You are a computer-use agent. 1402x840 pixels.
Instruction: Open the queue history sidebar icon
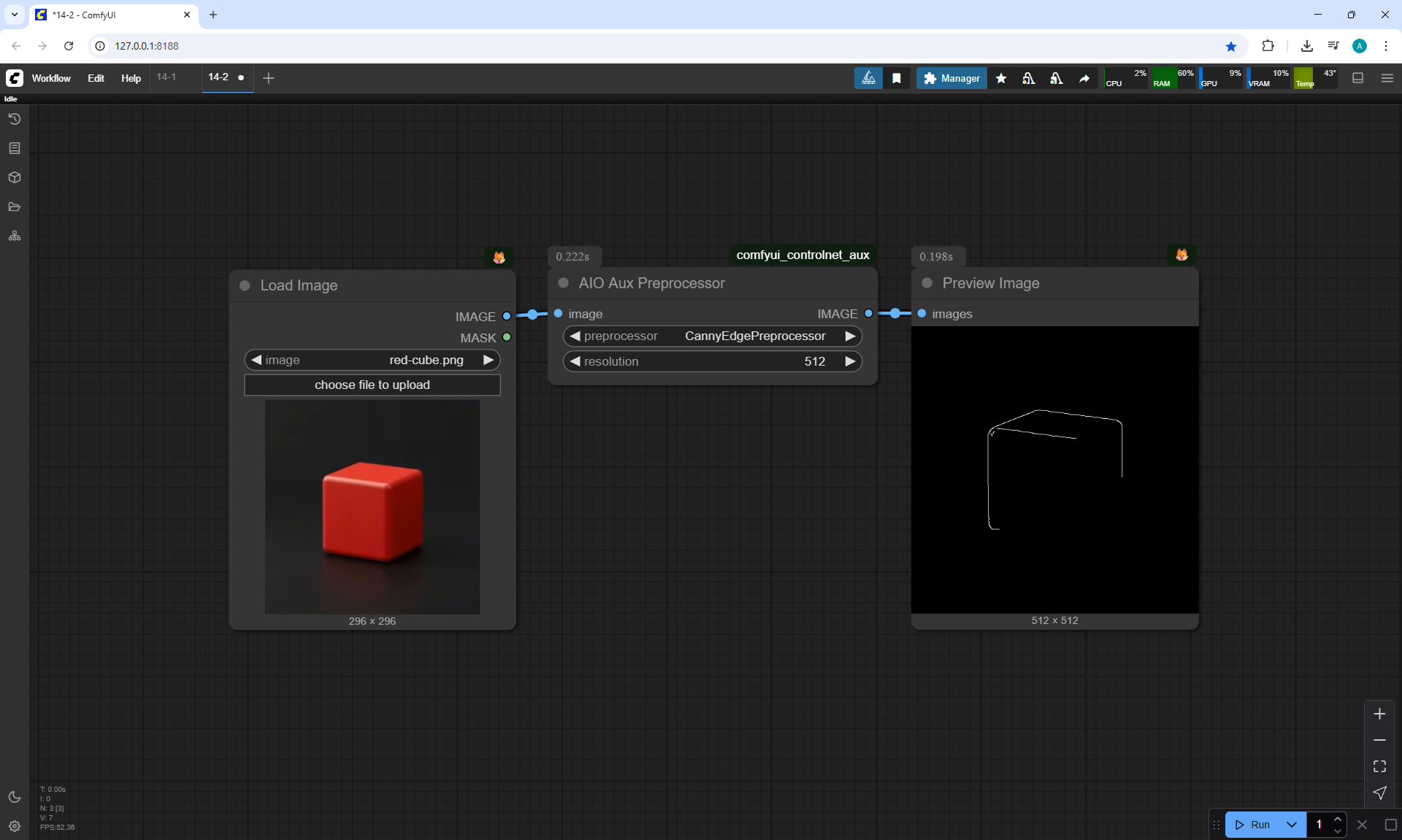(x=15, y=119)
